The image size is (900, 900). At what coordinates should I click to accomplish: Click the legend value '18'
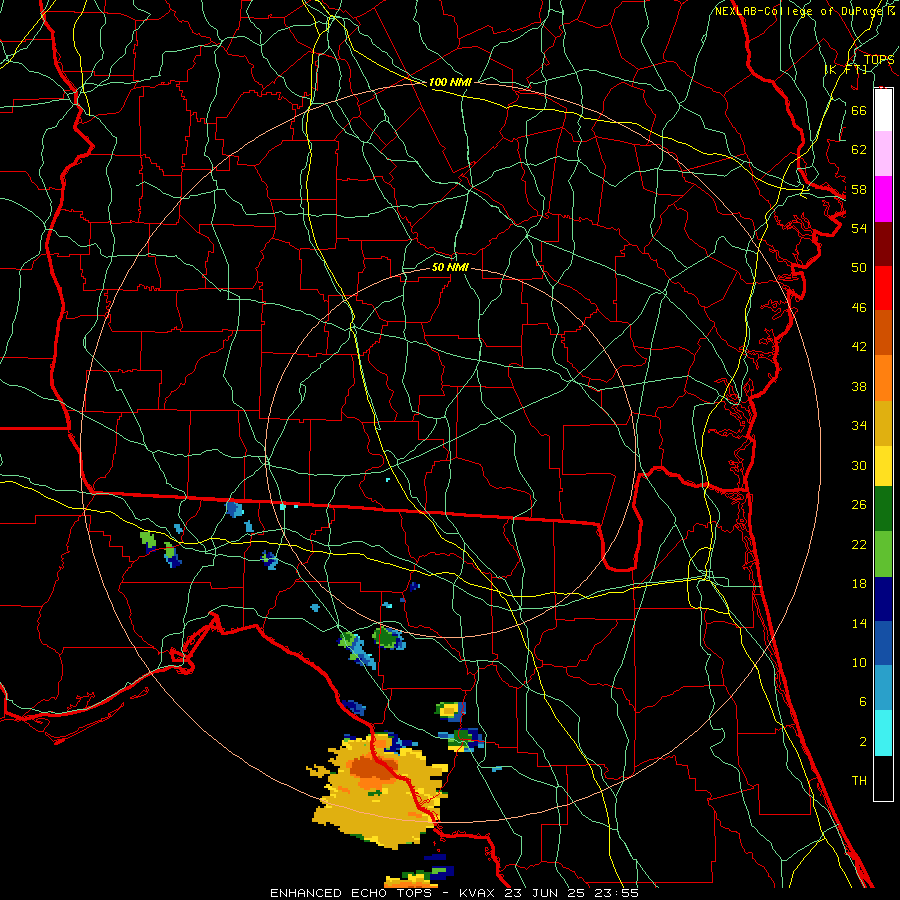(x=859, y=584)
